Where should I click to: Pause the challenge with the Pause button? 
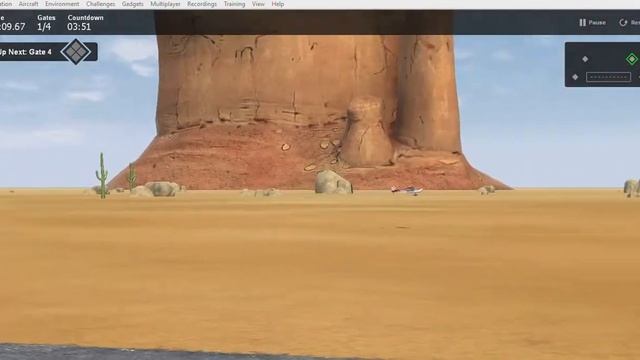coord(592,22)
